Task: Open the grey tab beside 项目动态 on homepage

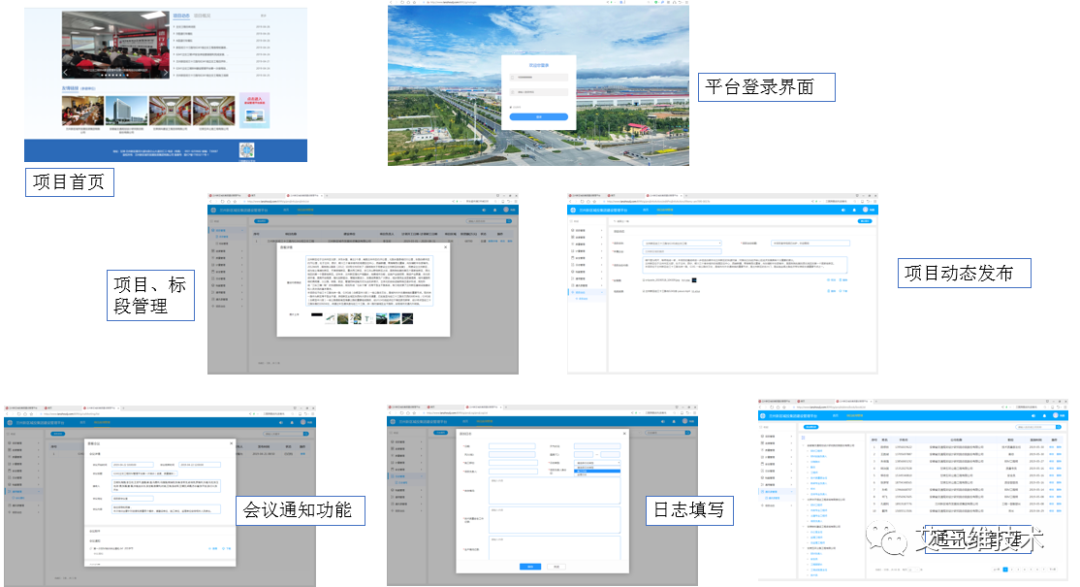Action: 202,15
